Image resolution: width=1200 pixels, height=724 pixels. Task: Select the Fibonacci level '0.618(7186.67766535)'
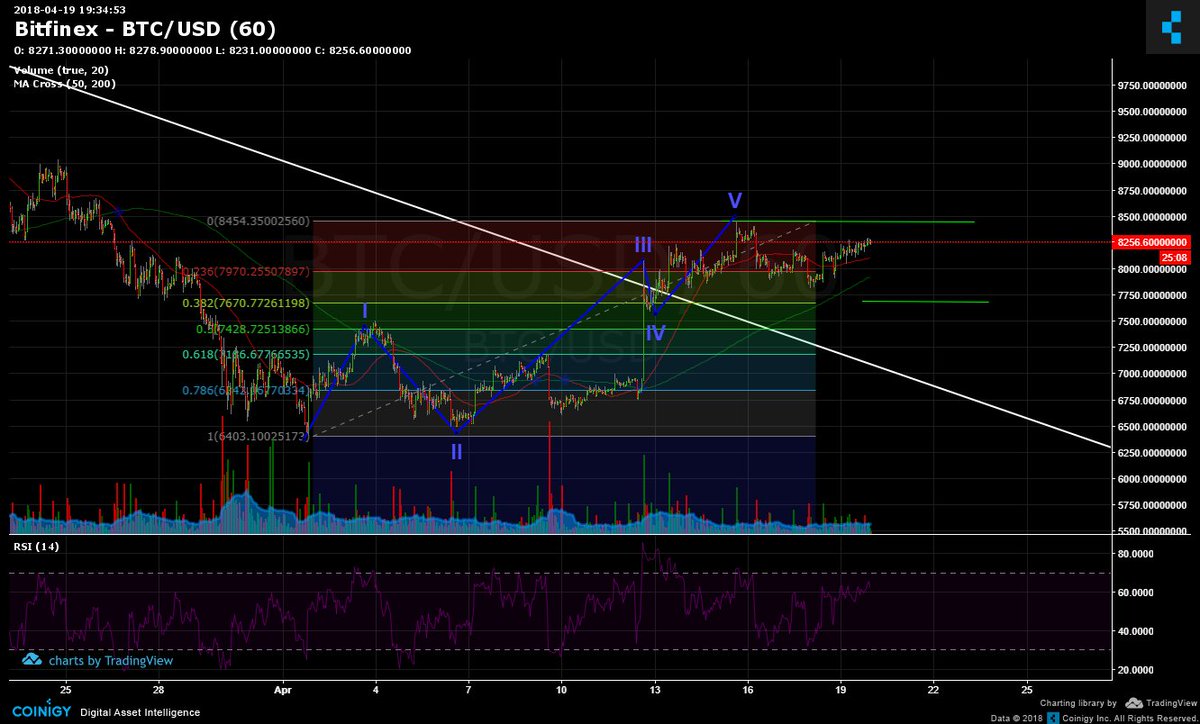point(246,354)
